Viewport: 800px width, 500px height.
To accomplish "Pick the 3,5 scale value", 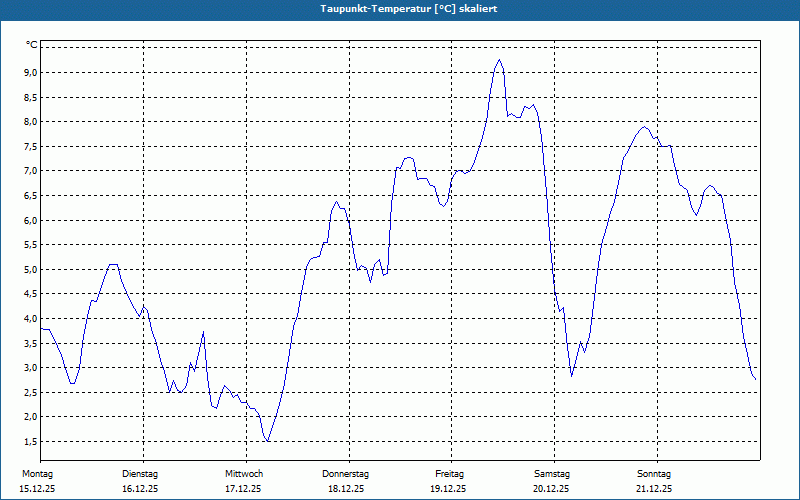I will (31, 343).
